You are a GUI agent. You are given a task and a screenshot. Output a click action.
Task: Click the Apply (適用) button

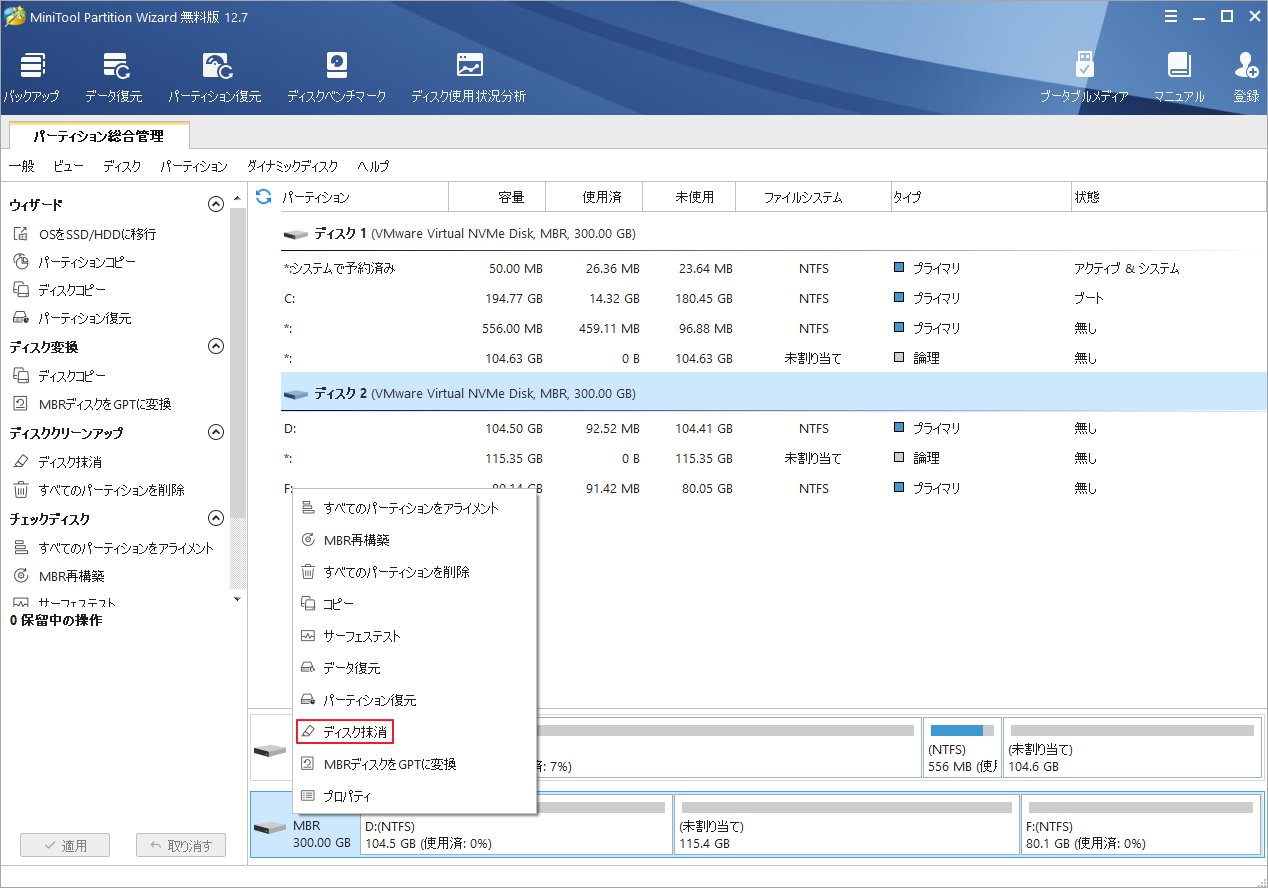(64, 845)
